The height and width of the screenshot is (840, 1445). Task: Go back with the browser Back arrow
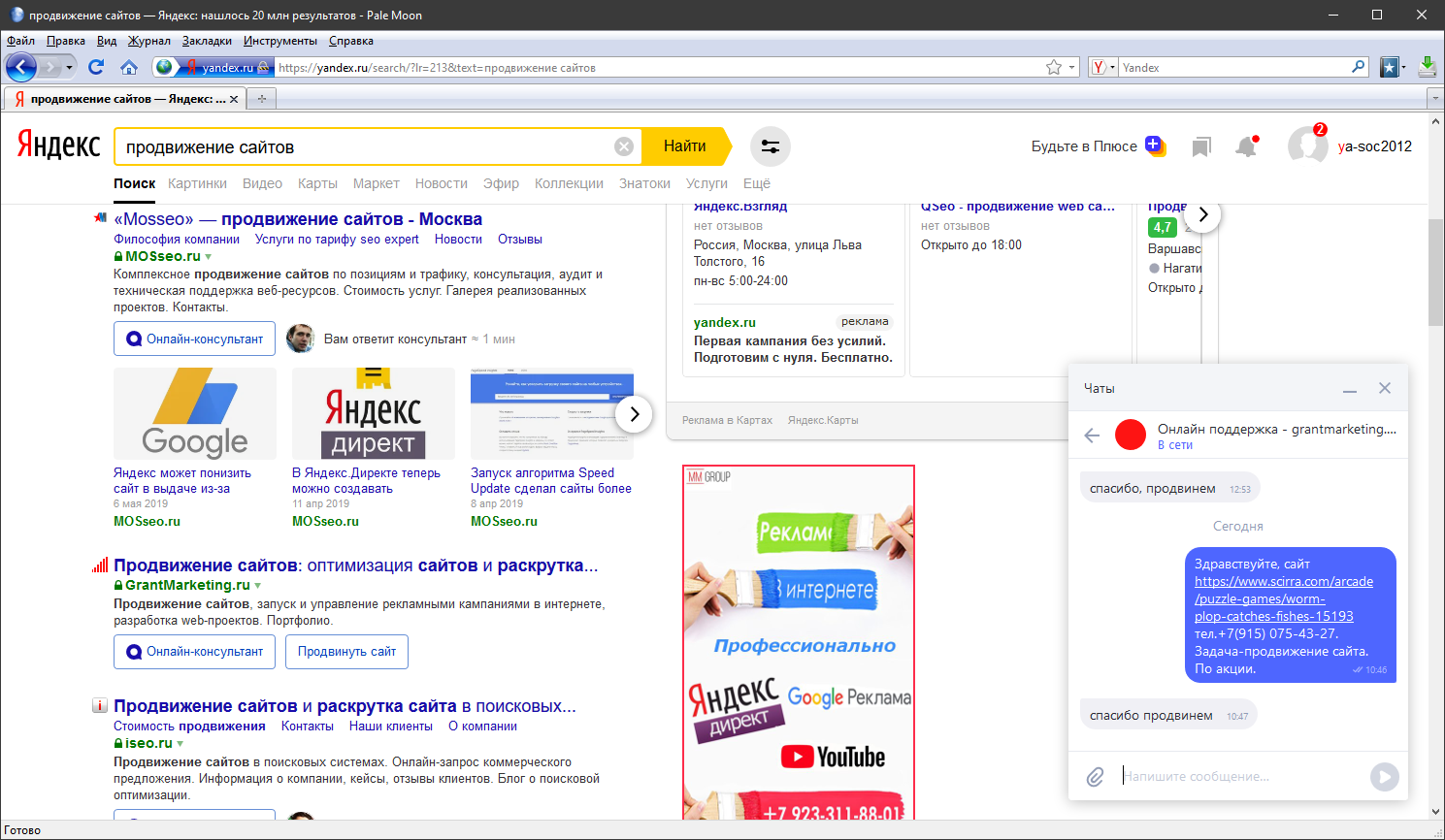click(x=20, y=67)
